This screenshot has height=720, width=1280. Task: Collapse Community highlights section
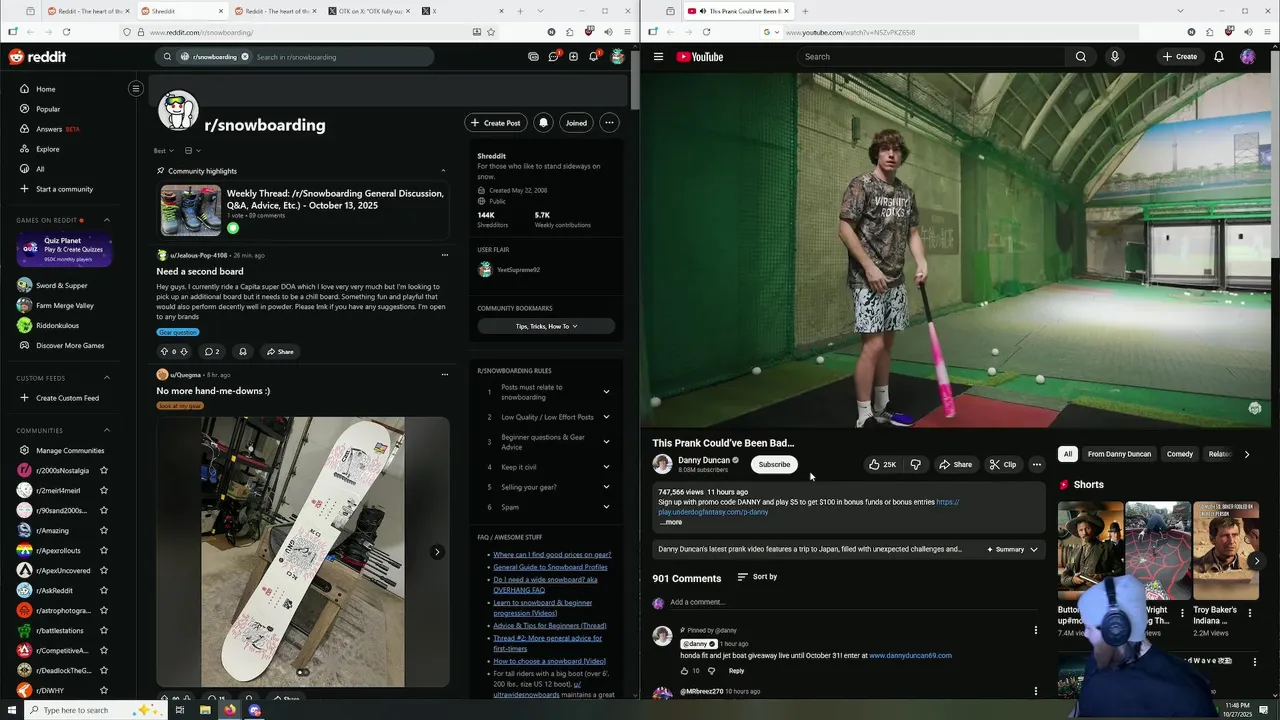tap(443, 171)
